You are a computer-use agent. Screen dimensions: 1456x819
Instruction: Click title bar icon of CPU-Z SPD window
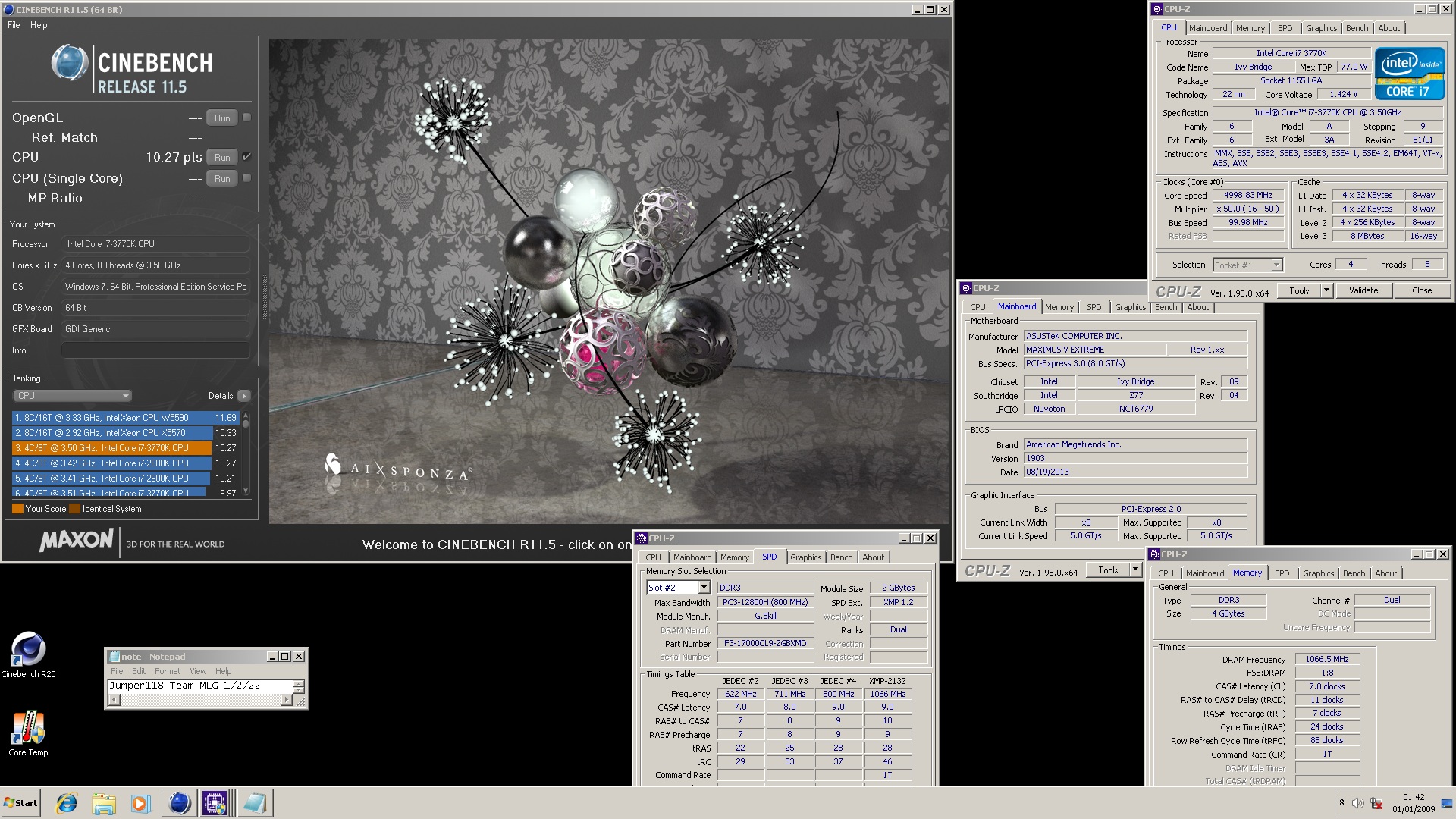(x=641, y=538)
